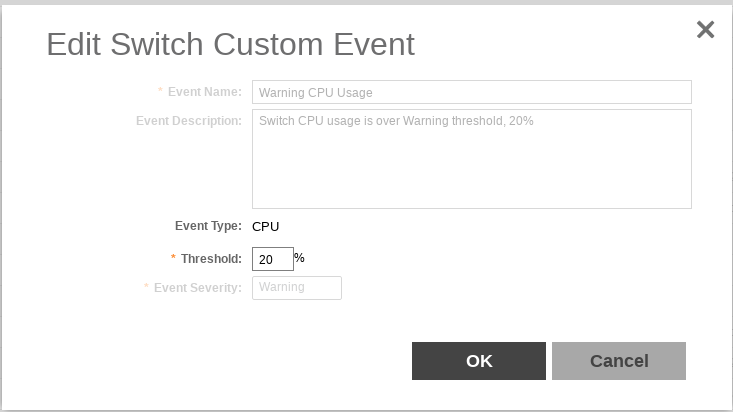Viewport: 733px width, 412px height.
Task: Click the required asterisk next to Threshold
Action: coord(173,258)
